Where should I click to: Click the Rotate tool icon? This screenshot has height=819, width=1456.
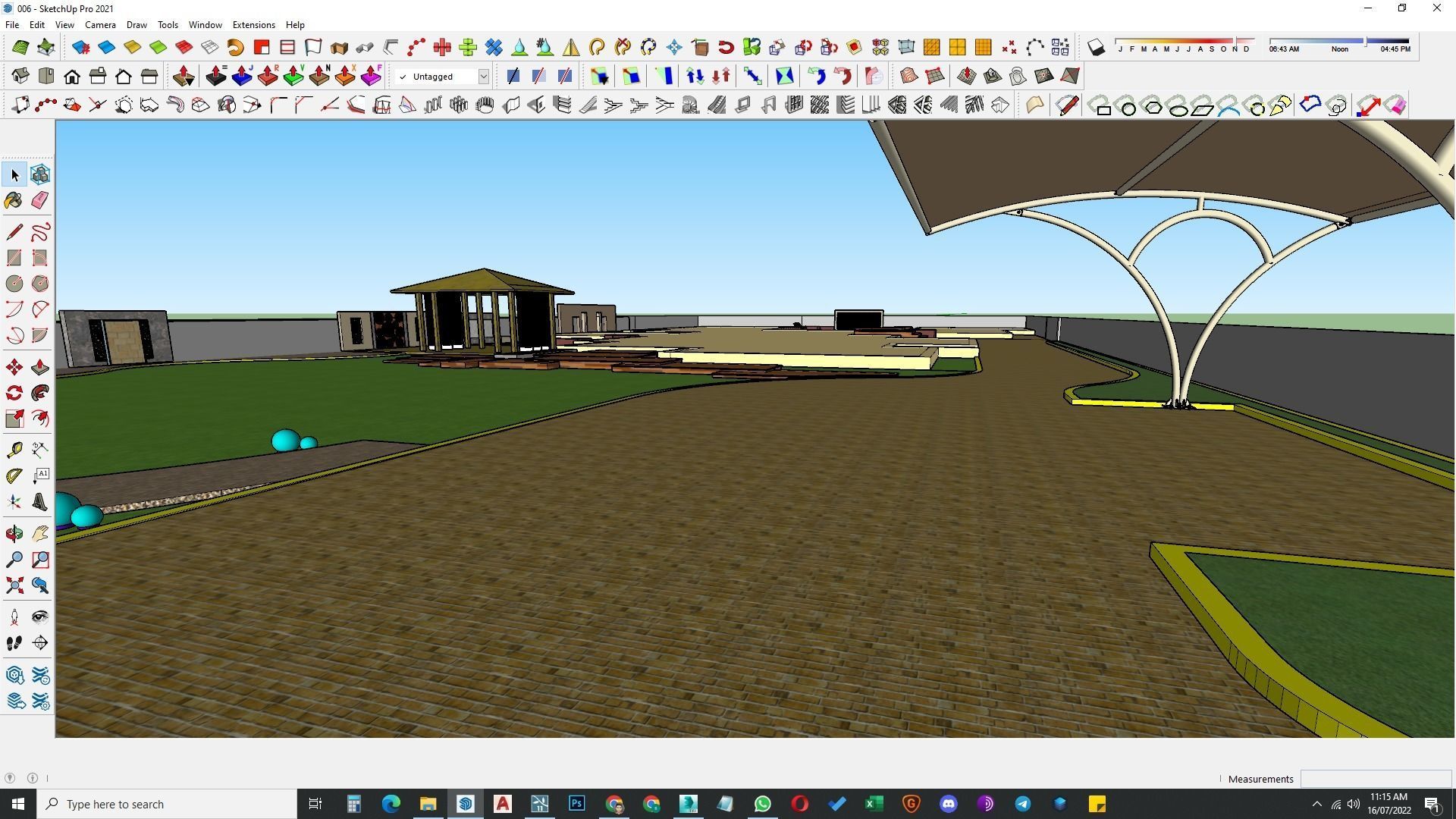click(14, 393)
